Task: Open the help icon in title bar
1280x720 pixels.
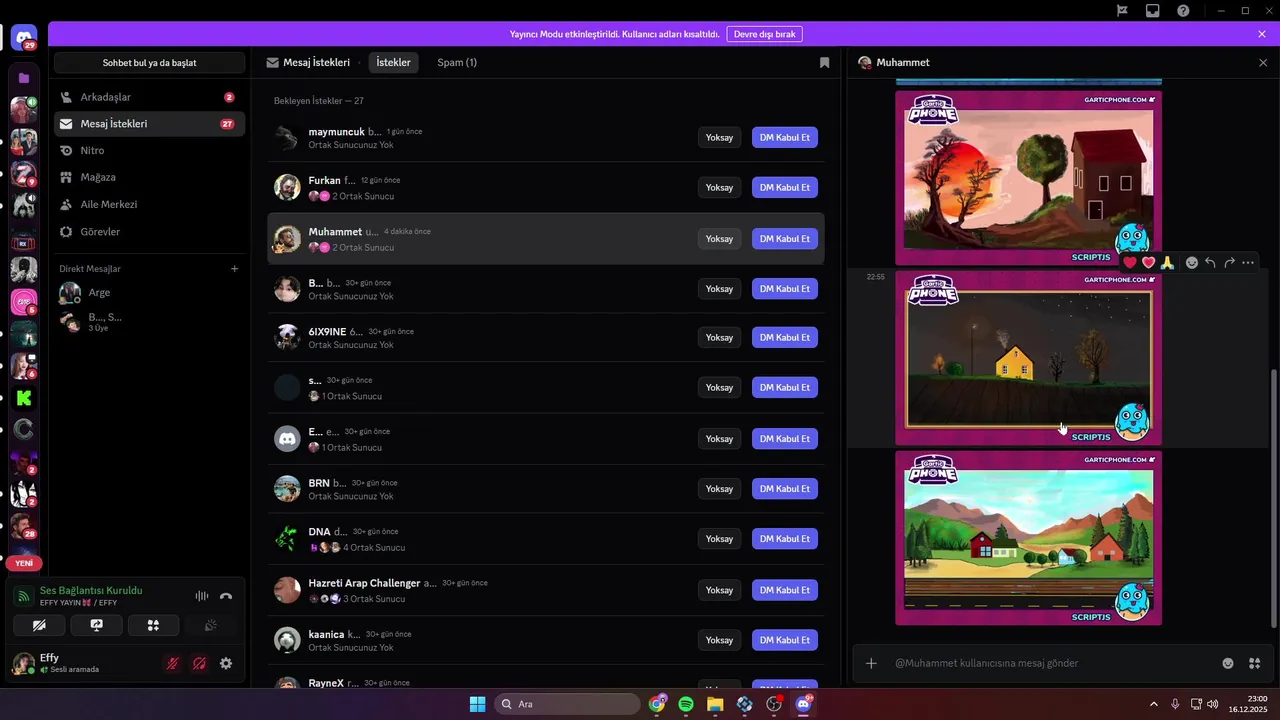Action: click(1184, 10)
